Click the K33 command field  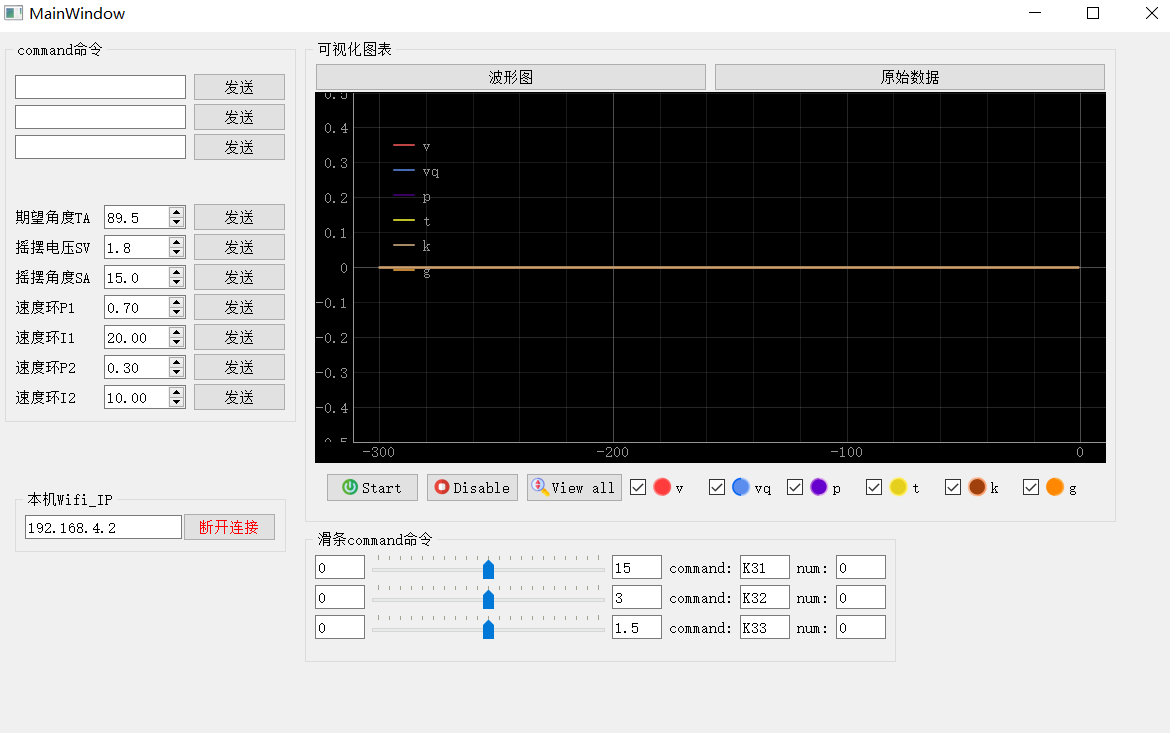click(765, 627)
